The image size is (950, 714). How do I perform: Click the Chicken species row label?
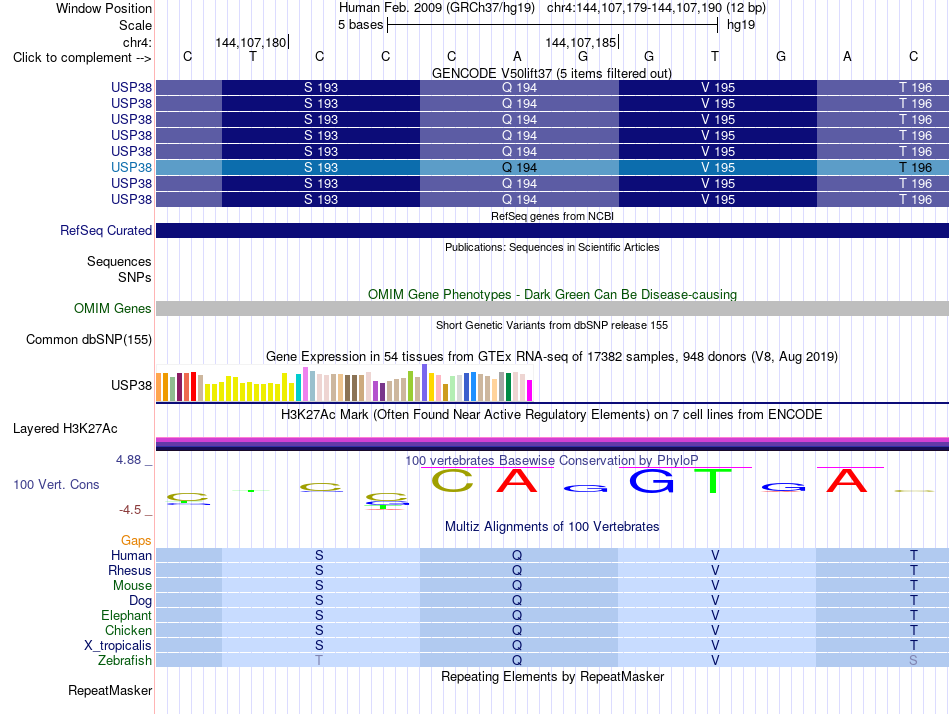point(128,630)
